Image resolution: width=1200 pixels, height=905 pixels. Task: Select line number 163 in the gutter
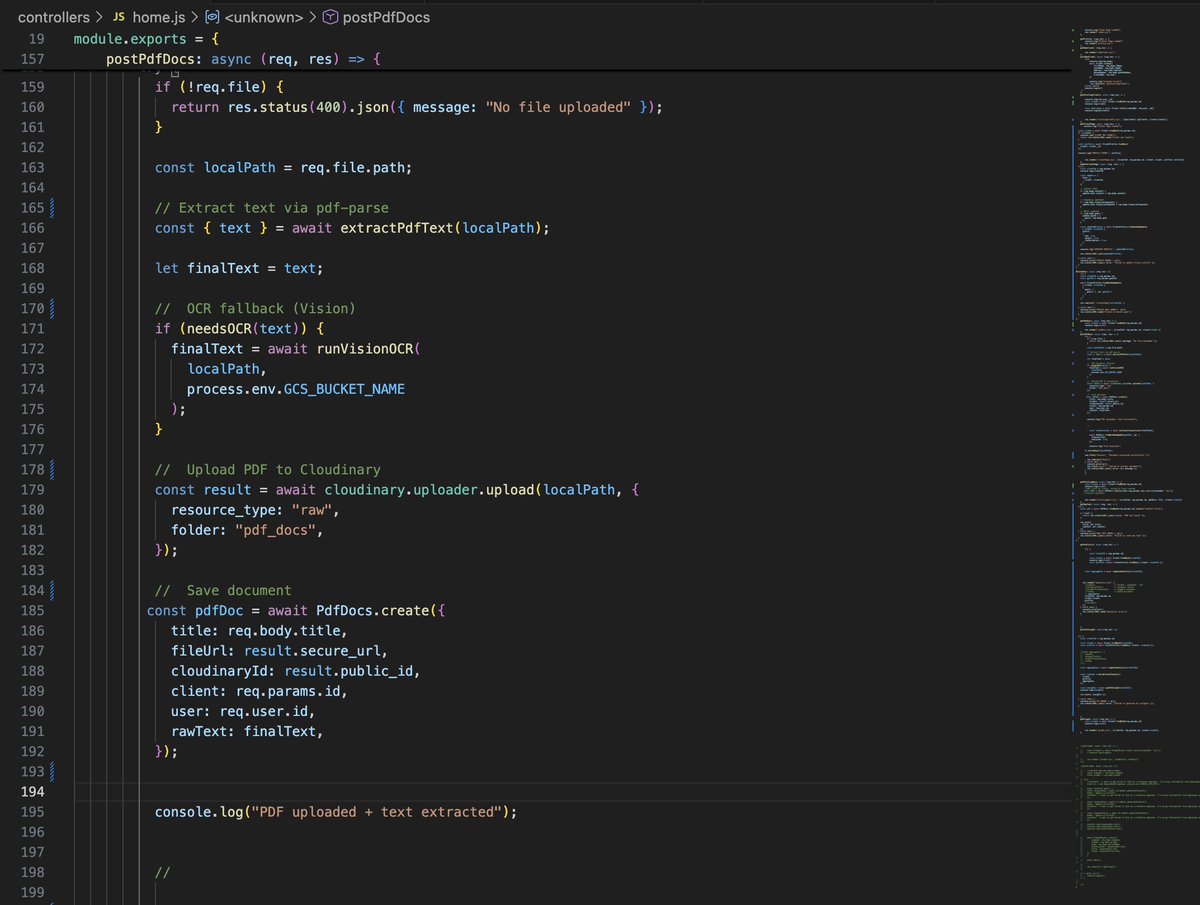click(32, 168)
